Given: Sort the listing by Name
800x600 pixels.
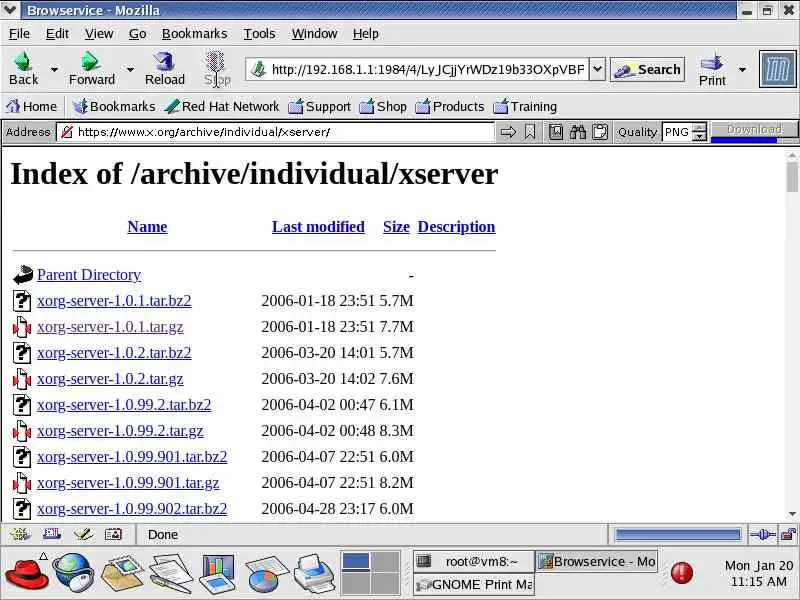Looking at the screenshot, I should 147,227.
